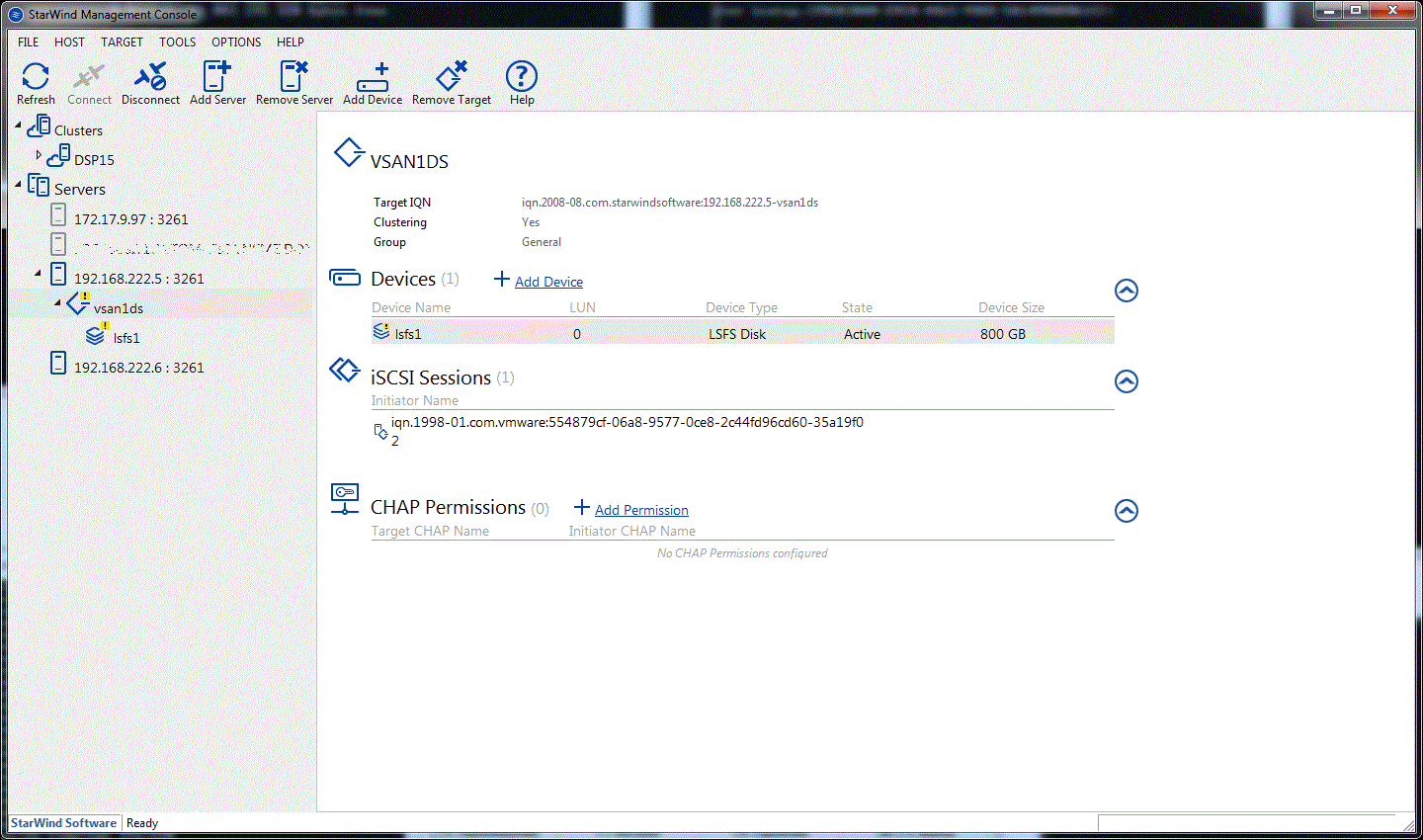
Task: Click the VSAN1DS header target icon
Action: coord(349,153)
